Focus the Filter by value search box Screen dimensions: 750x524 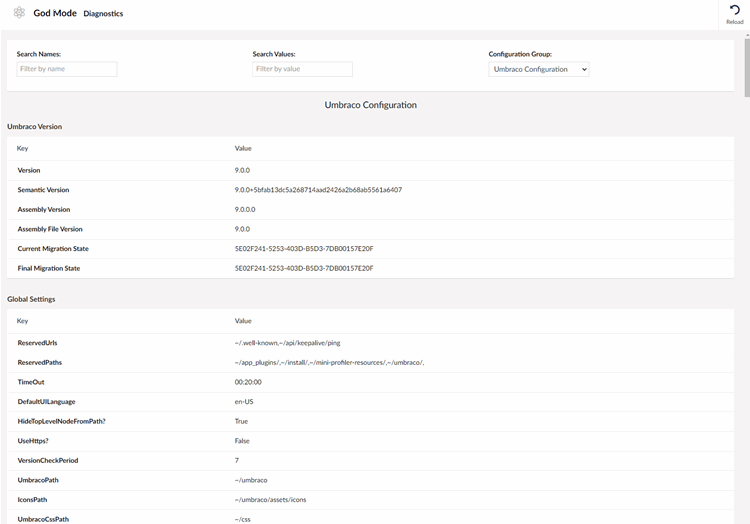point(302,69)
